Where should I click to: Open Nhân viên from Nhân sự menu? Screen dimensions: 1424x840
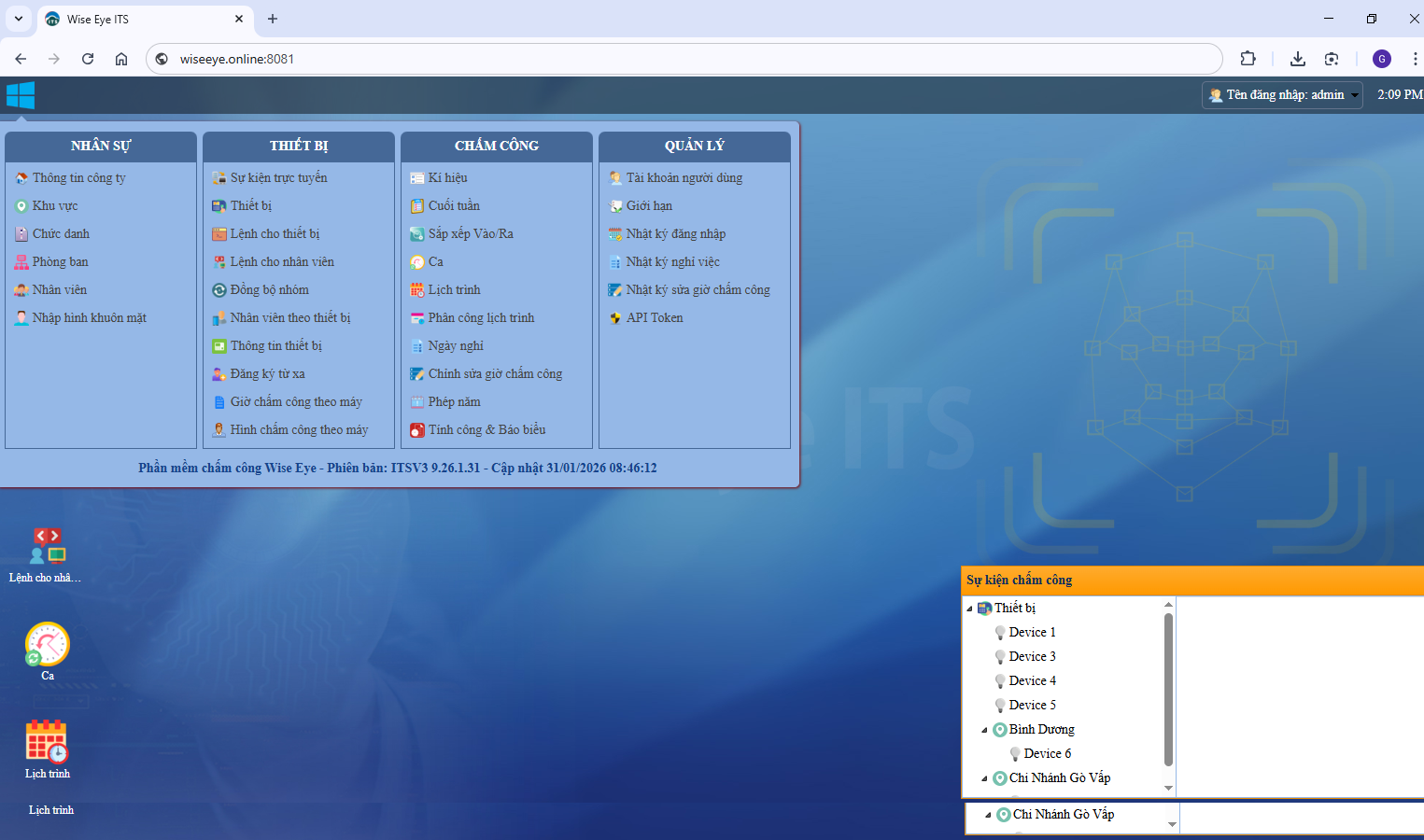click(60, 290)
